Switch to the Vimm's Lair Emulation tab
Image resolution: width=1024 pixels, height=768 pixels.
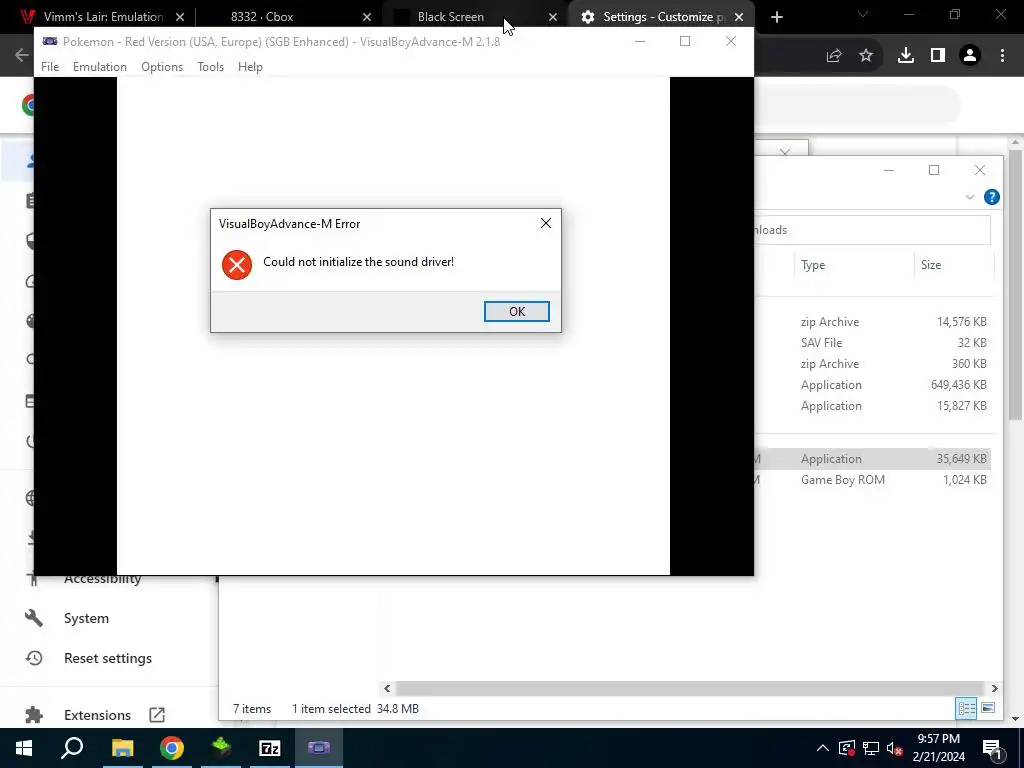click(x=101, y=17)
